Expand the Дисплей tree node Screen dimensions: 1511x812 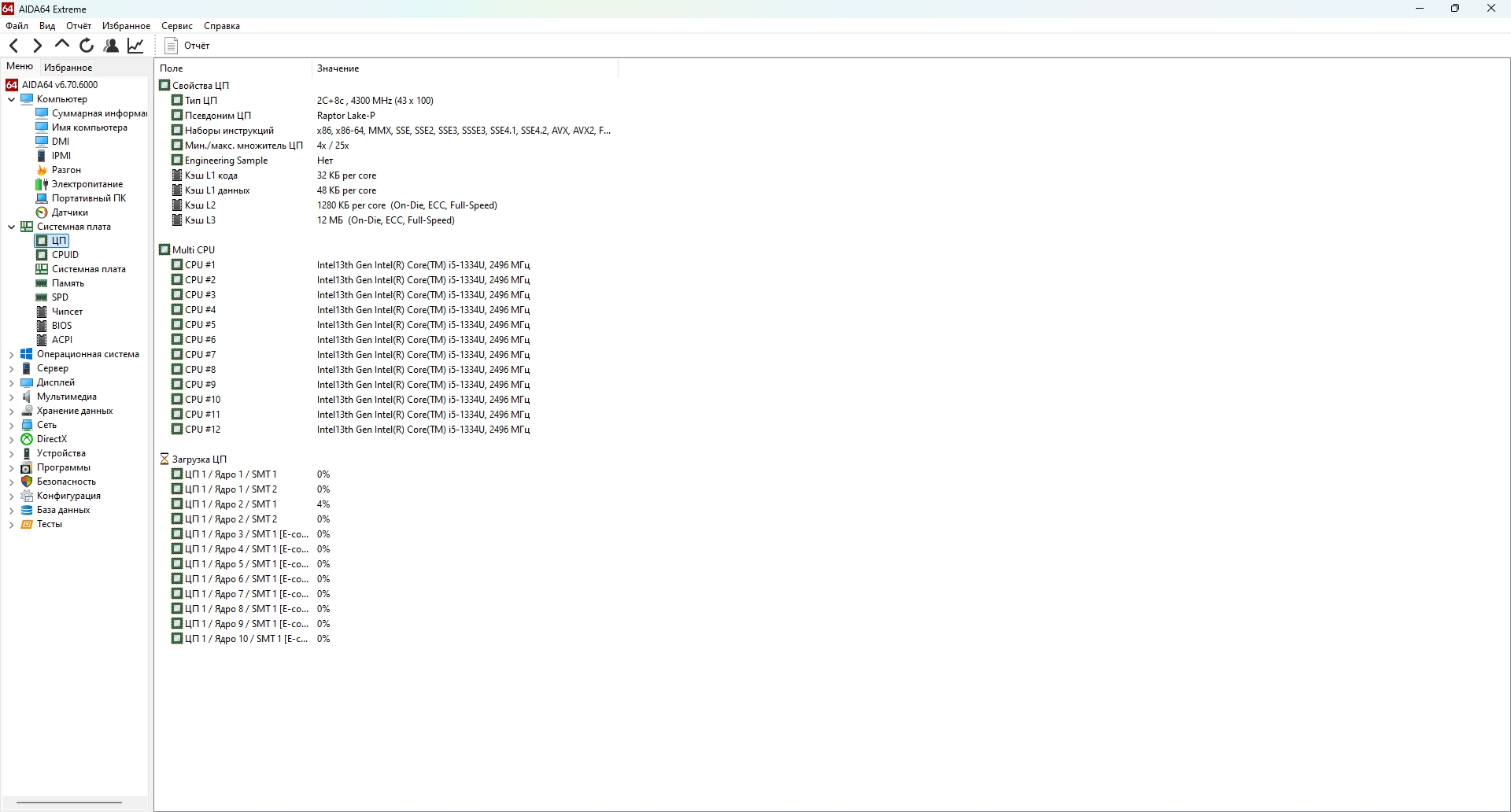11,382
